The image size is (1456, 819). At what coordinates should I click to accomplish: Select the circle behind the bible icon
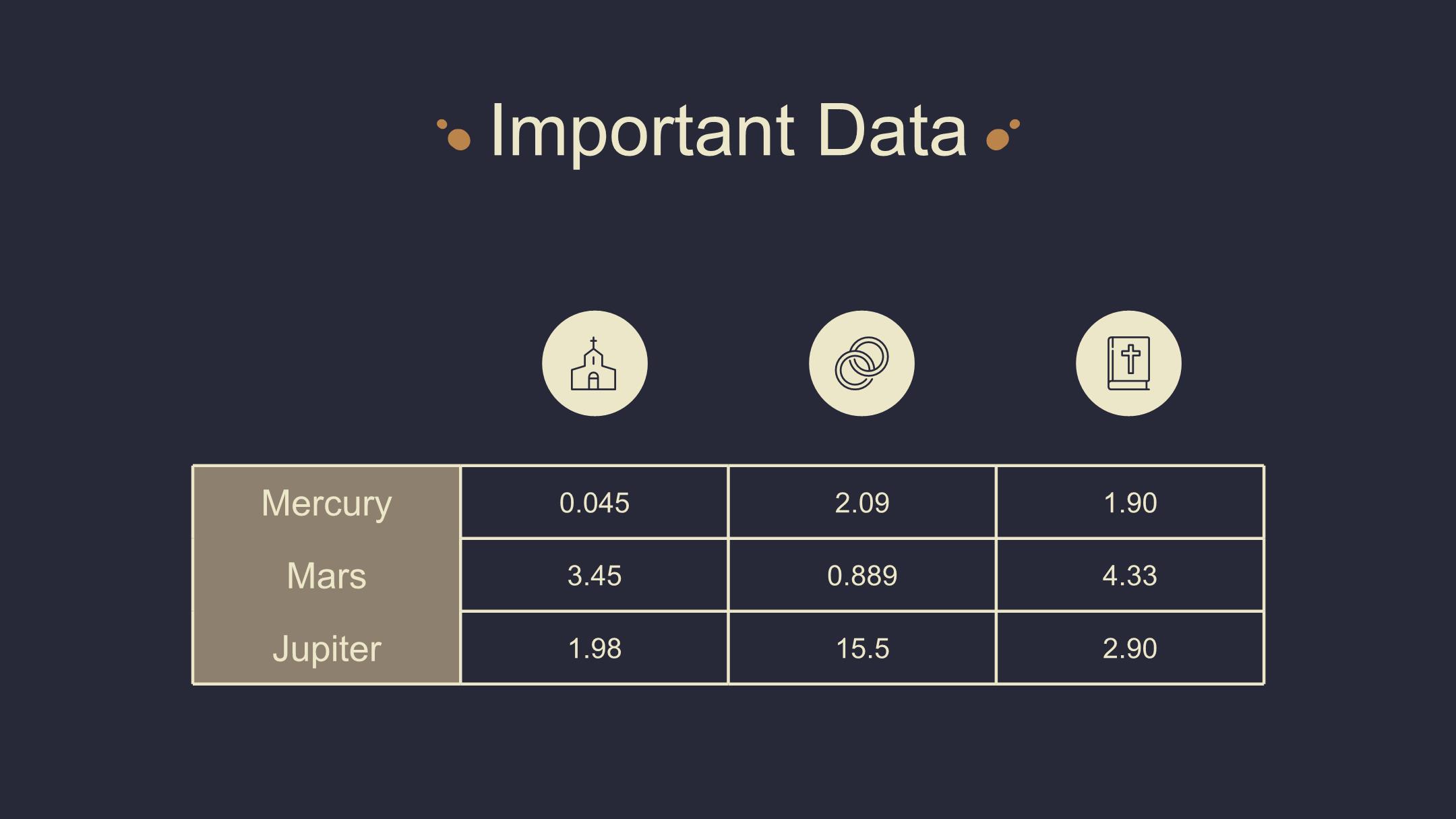[1128, 363]
